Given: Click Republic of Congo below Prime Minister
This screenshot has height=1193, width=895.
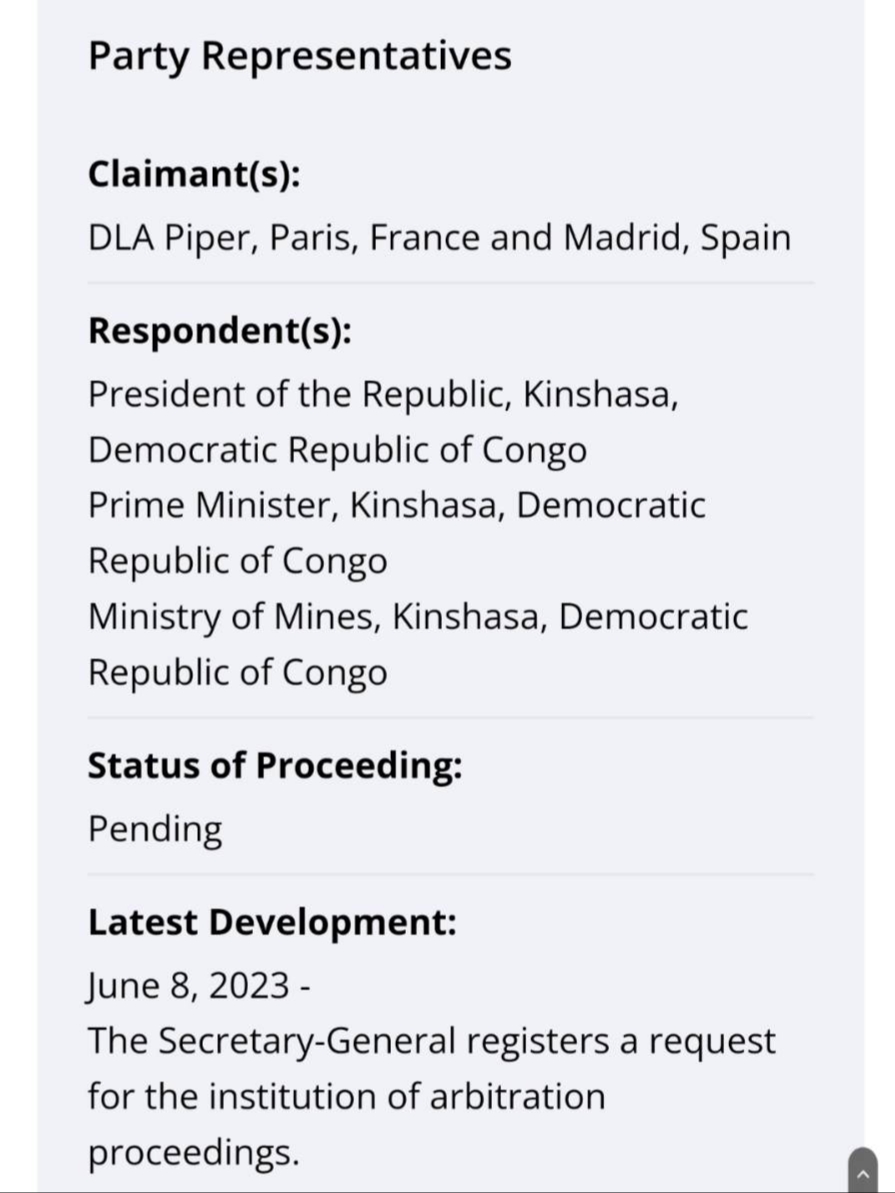Looking at the screenshot, I should [x=237, y=562].
